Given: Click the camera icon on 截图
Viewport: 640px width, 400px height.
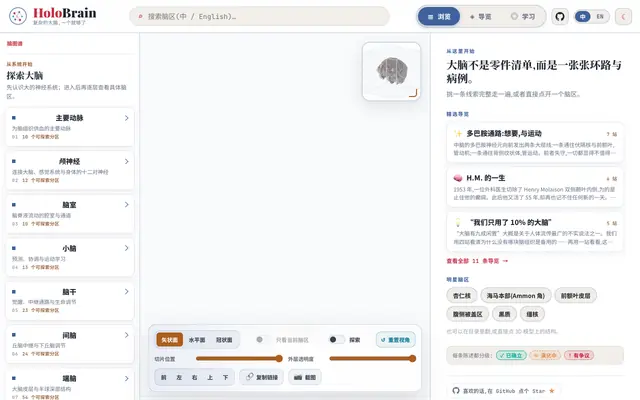Looking at the screenshot, I should point(298,377).
